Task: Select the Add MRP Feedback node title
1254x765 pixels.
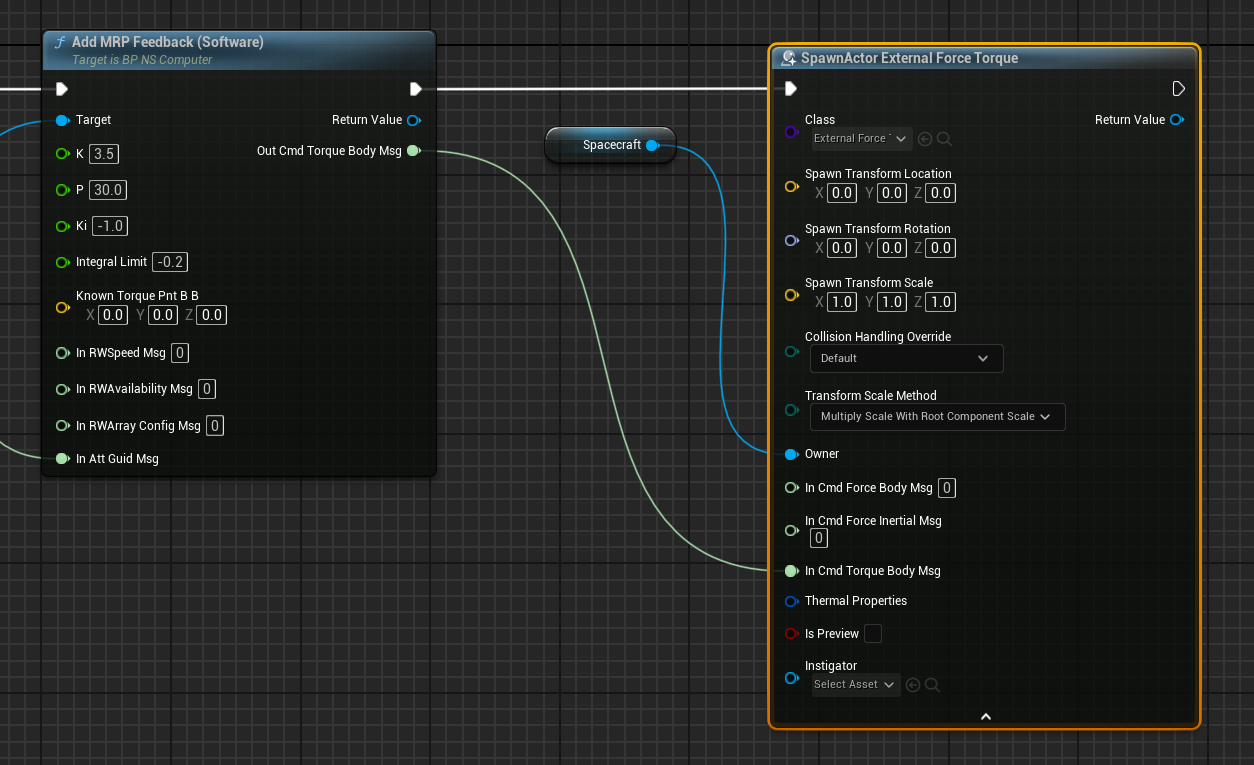Action: tap(167, 42)
